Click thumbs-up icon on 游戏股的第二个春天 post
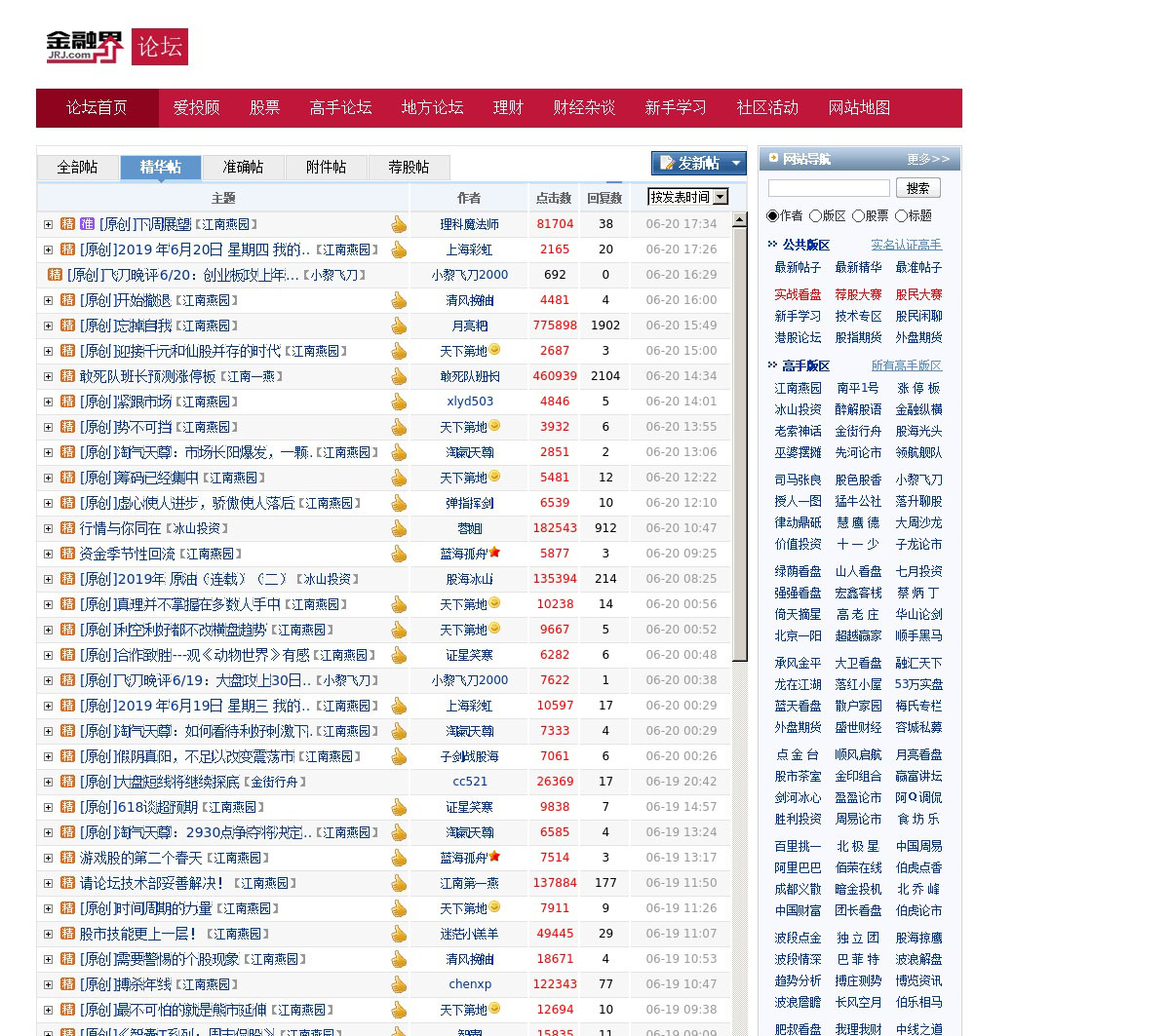Viewport: 1170px width, 1036px height. [x=399, y=858]
